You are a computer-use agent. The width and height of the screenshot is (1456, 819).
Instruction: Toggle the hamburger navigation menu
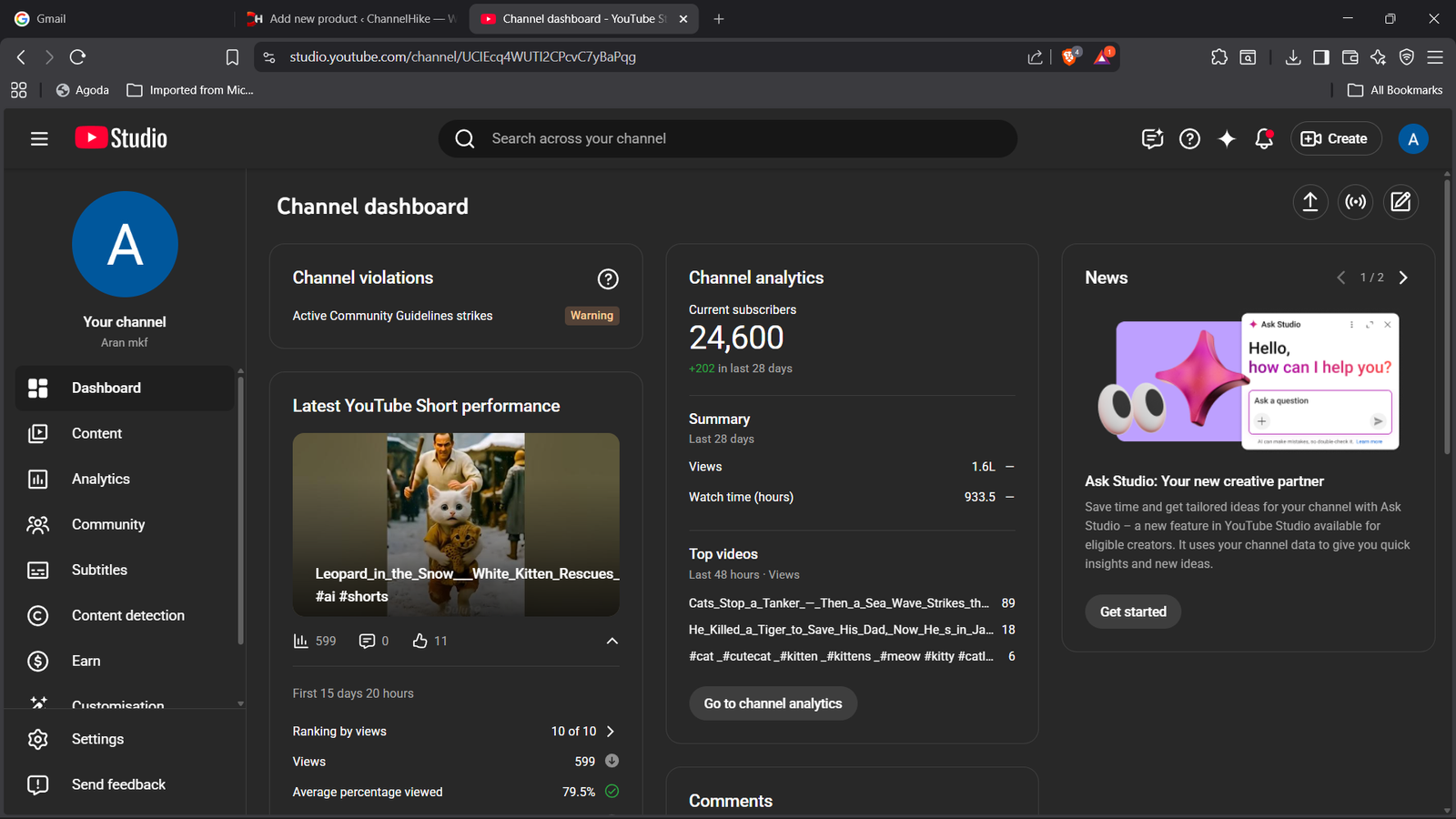click(39, 138)
